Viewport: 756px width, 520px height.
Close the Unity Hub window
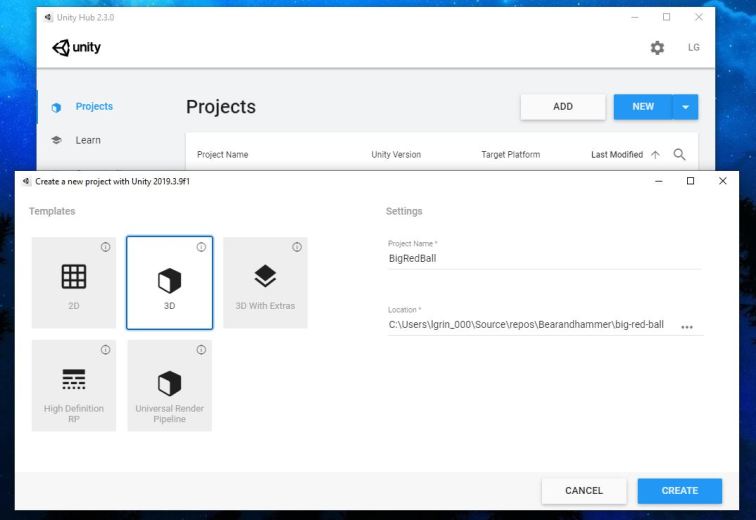(x=699, y=17)
